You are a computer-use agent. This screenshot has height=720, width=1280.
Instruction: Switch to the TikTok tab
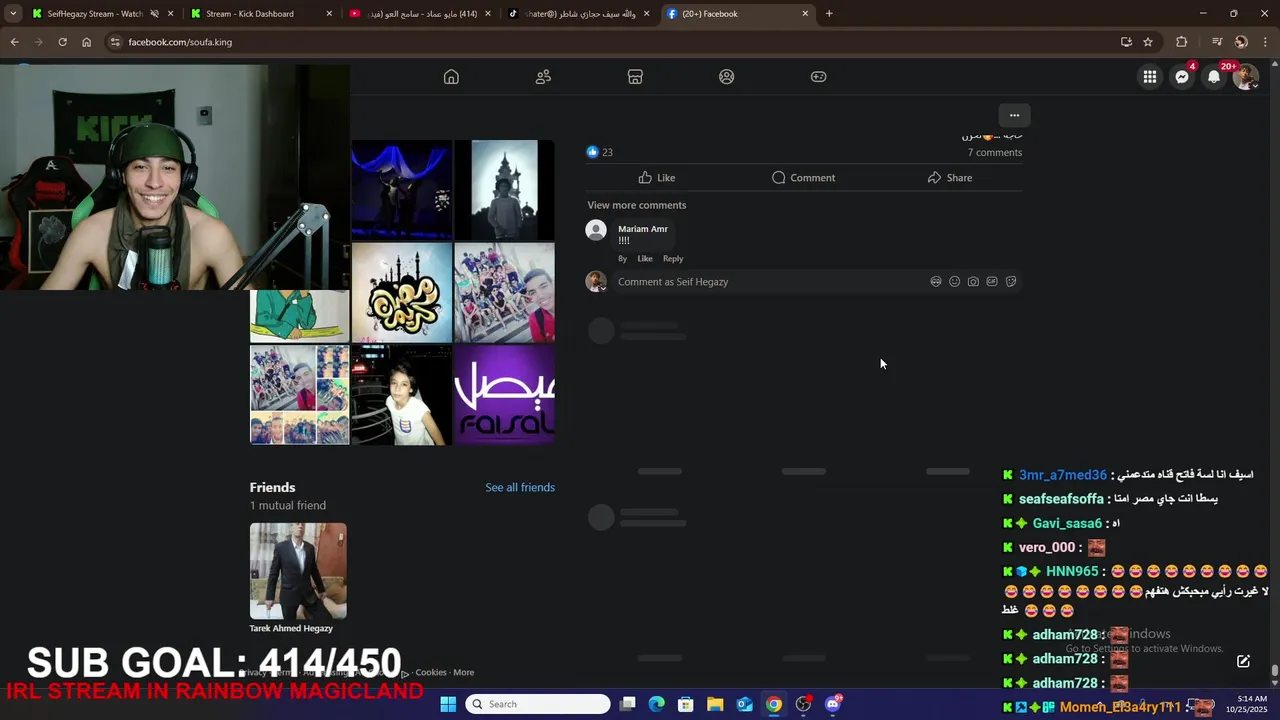[578, 14]
